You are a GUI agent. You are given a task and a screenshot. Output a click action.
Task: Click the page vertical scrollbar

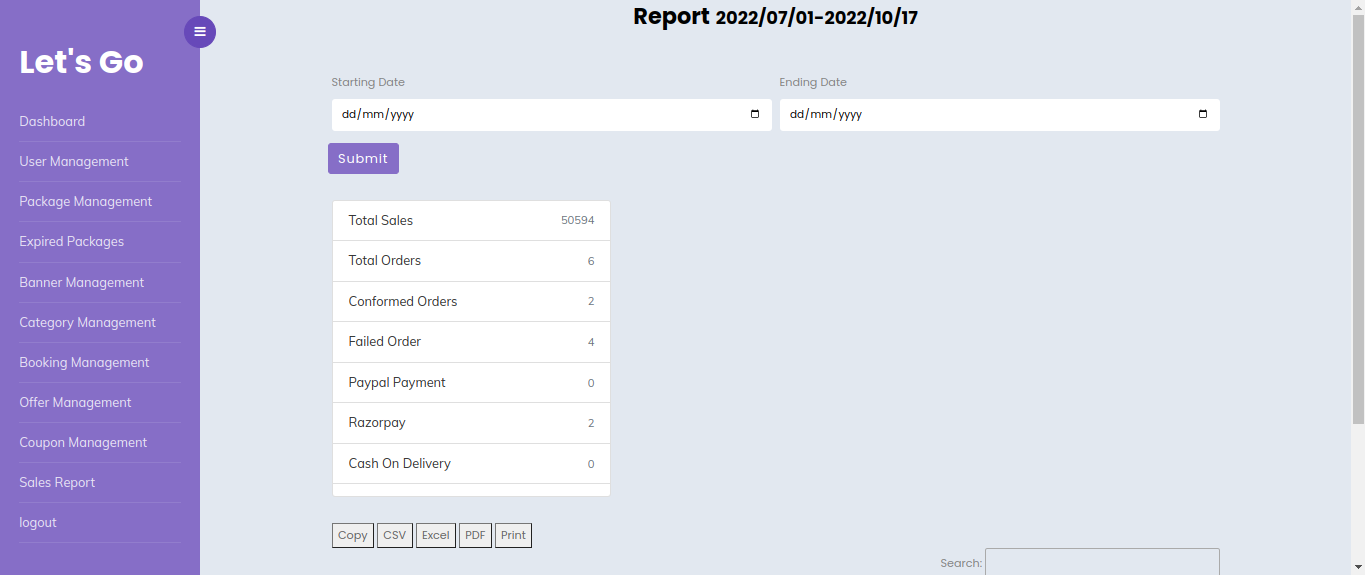(x=1358, y=220)
